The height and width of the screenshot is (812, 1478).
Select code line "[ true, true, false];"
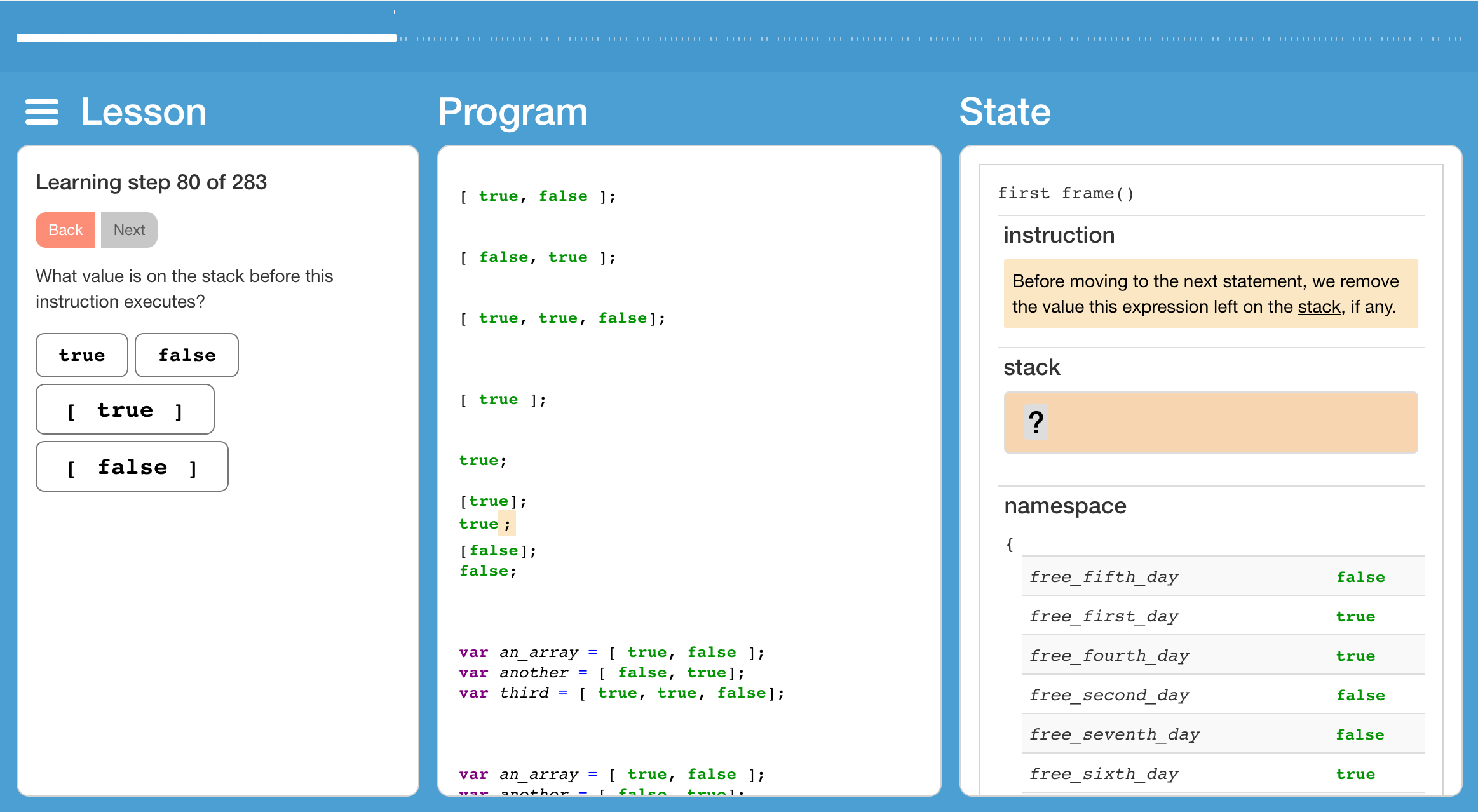pos(562,318)
